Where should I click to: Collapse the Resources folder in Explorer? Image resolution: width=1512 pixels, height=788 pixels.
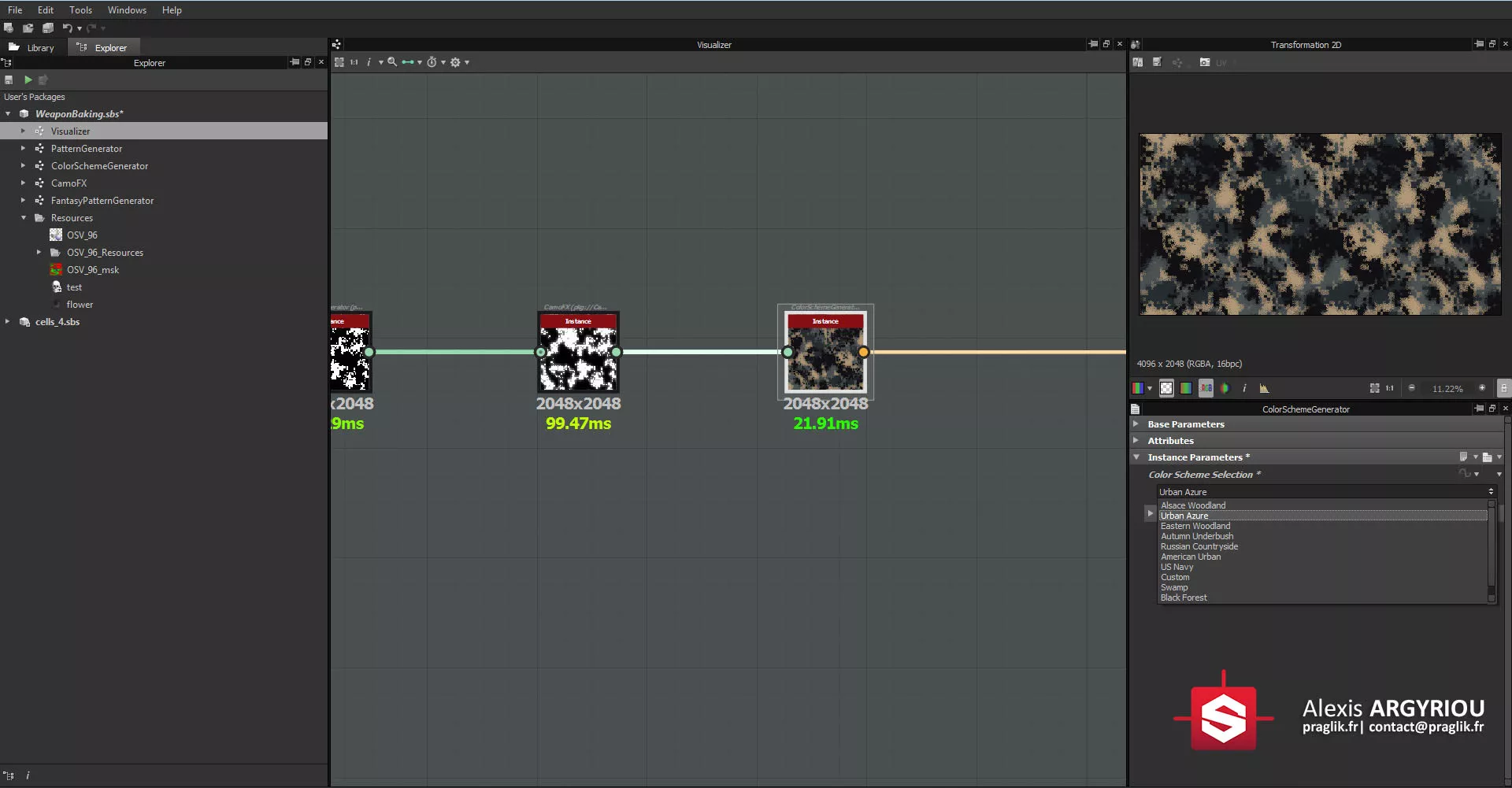pyautogui.click(x=24, y=218)
